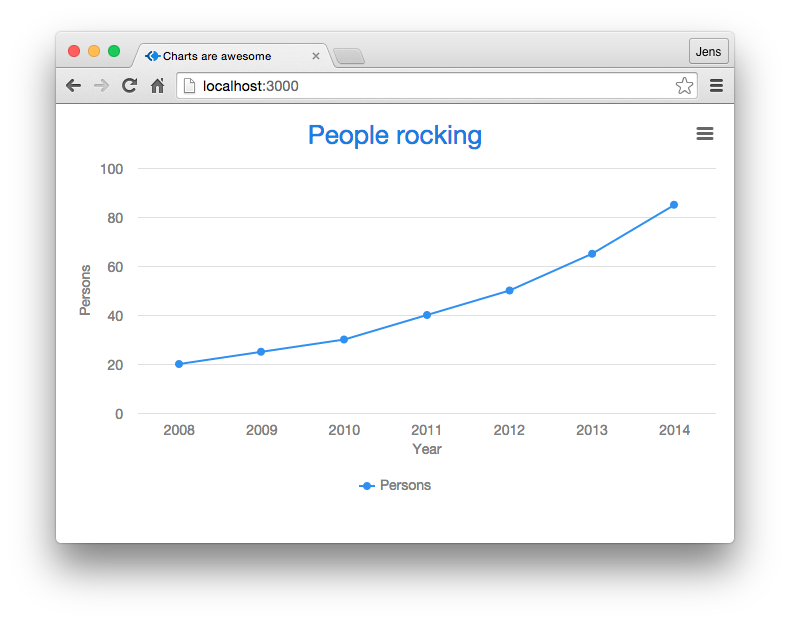Image resolution: width=790 pixels, height=623 pixels.
Task: Open the home page icon
Action: point(158,86)
